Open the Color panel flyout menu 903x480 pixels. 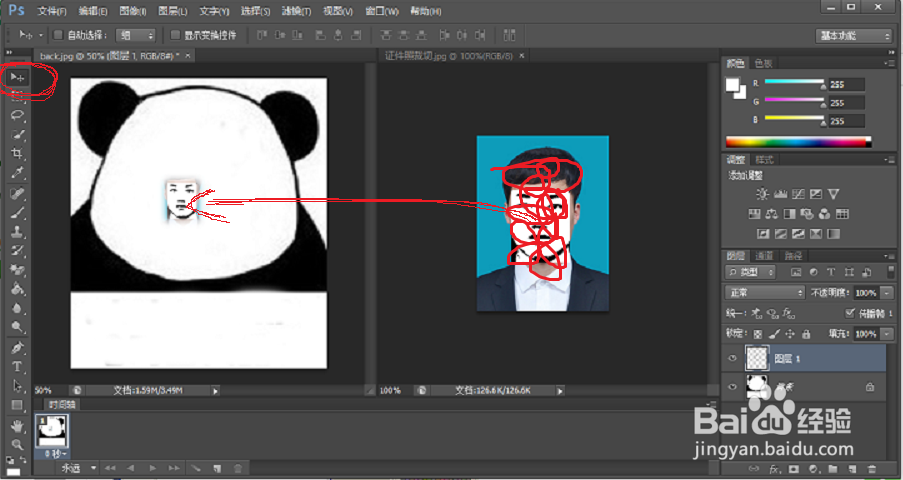point(889,63)
